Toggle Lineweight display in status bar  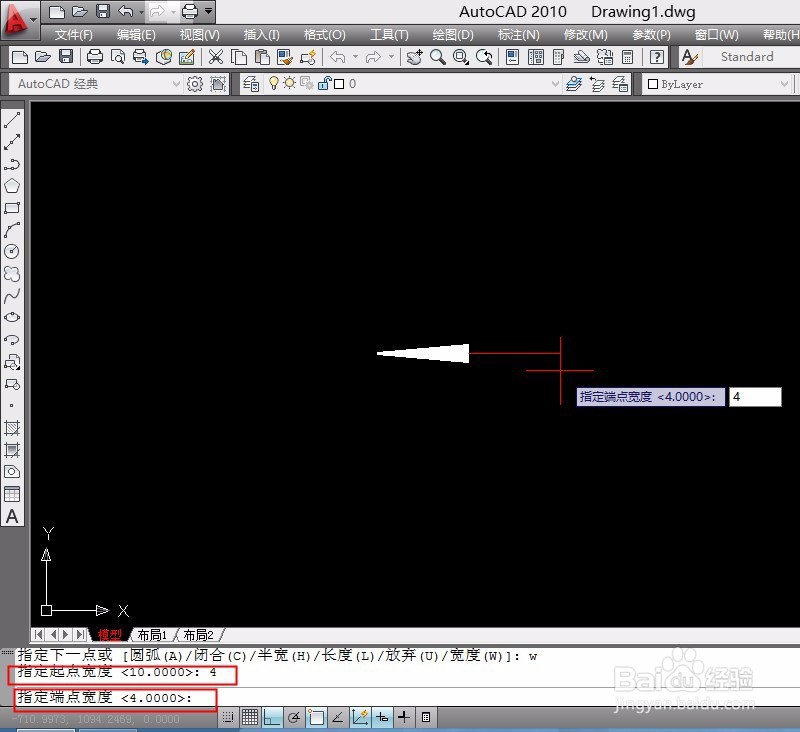coord(404,717)
